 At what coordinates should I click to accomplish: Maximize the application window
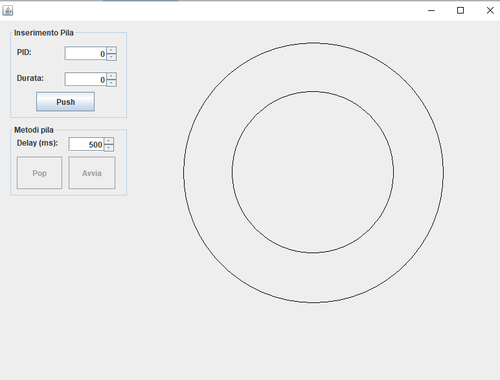(460, 10)
